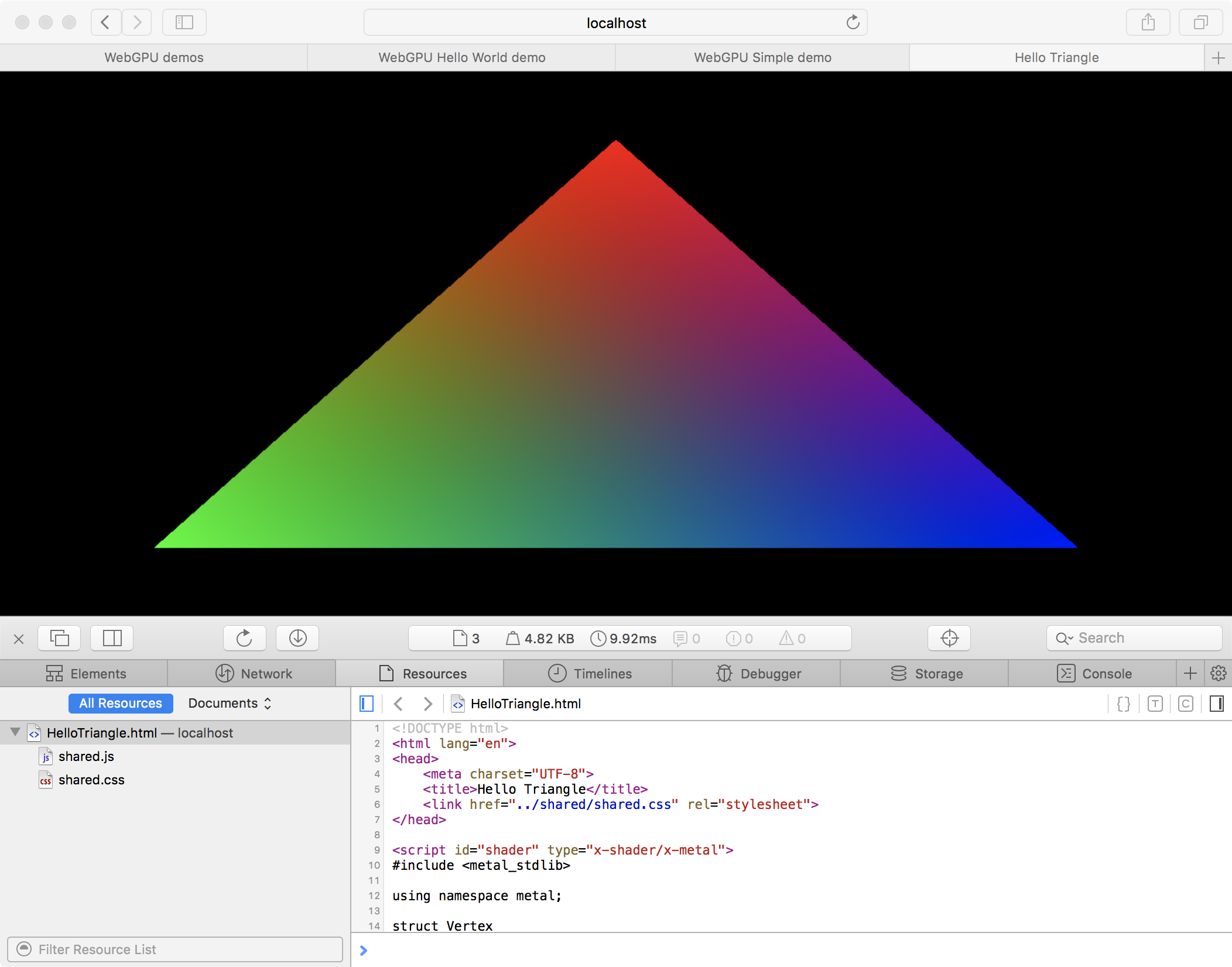Click the download web archive icon

click(297, 638)
